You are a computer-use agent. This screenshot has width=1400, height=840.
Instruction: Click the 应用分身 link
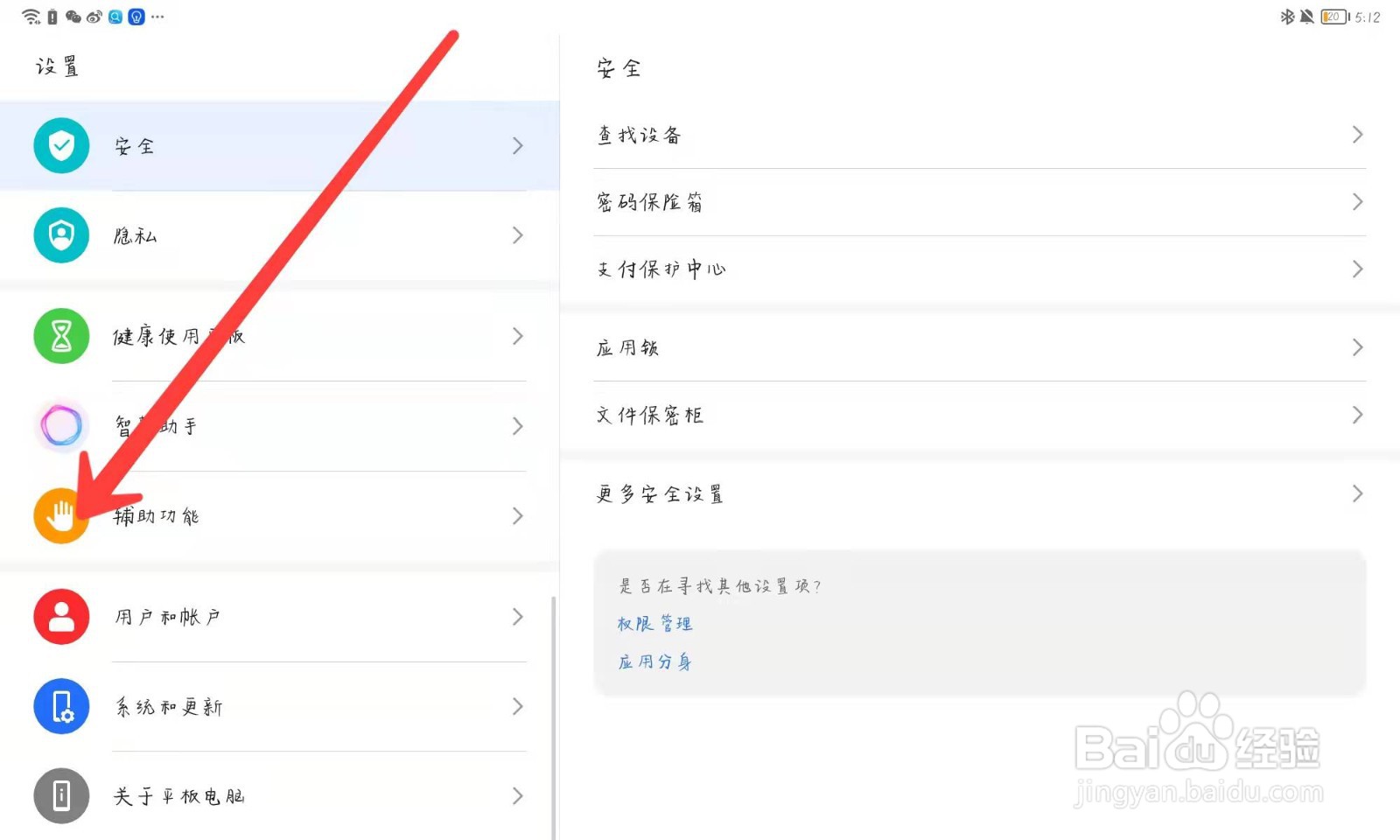point(654,661)
